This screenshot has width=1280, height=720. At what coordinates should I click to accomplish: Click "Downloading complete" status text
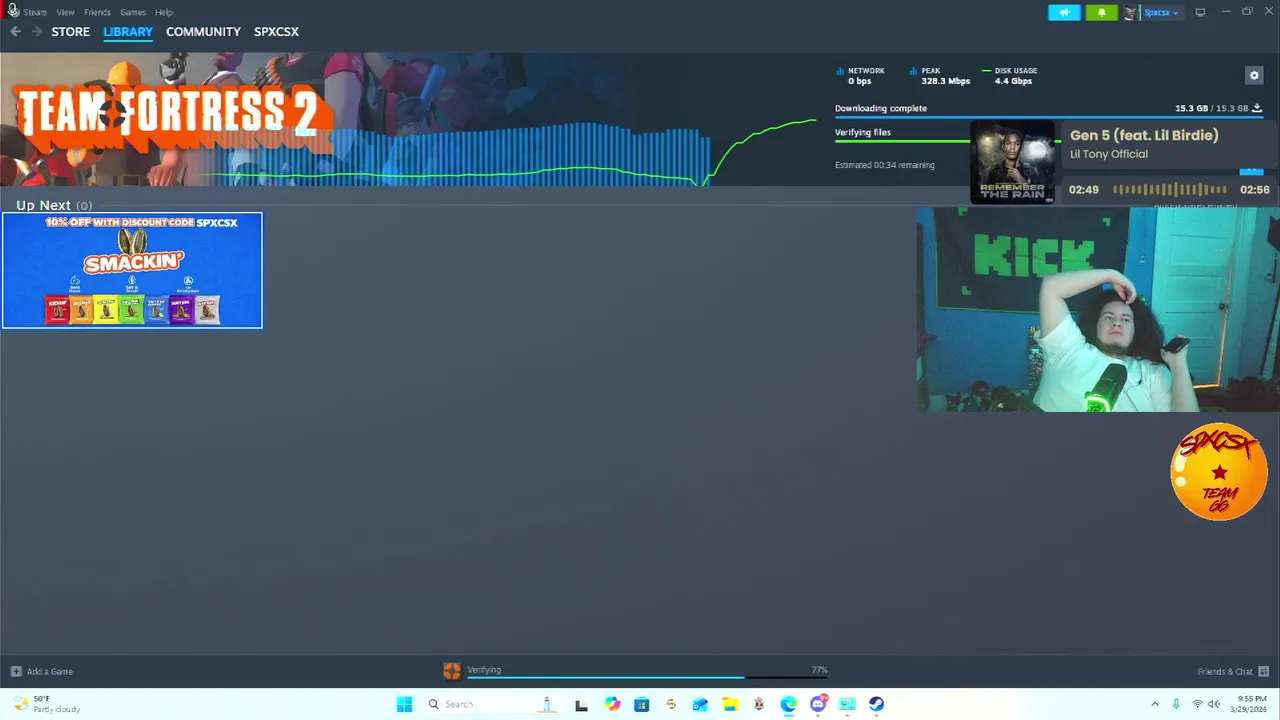point(881,108)
